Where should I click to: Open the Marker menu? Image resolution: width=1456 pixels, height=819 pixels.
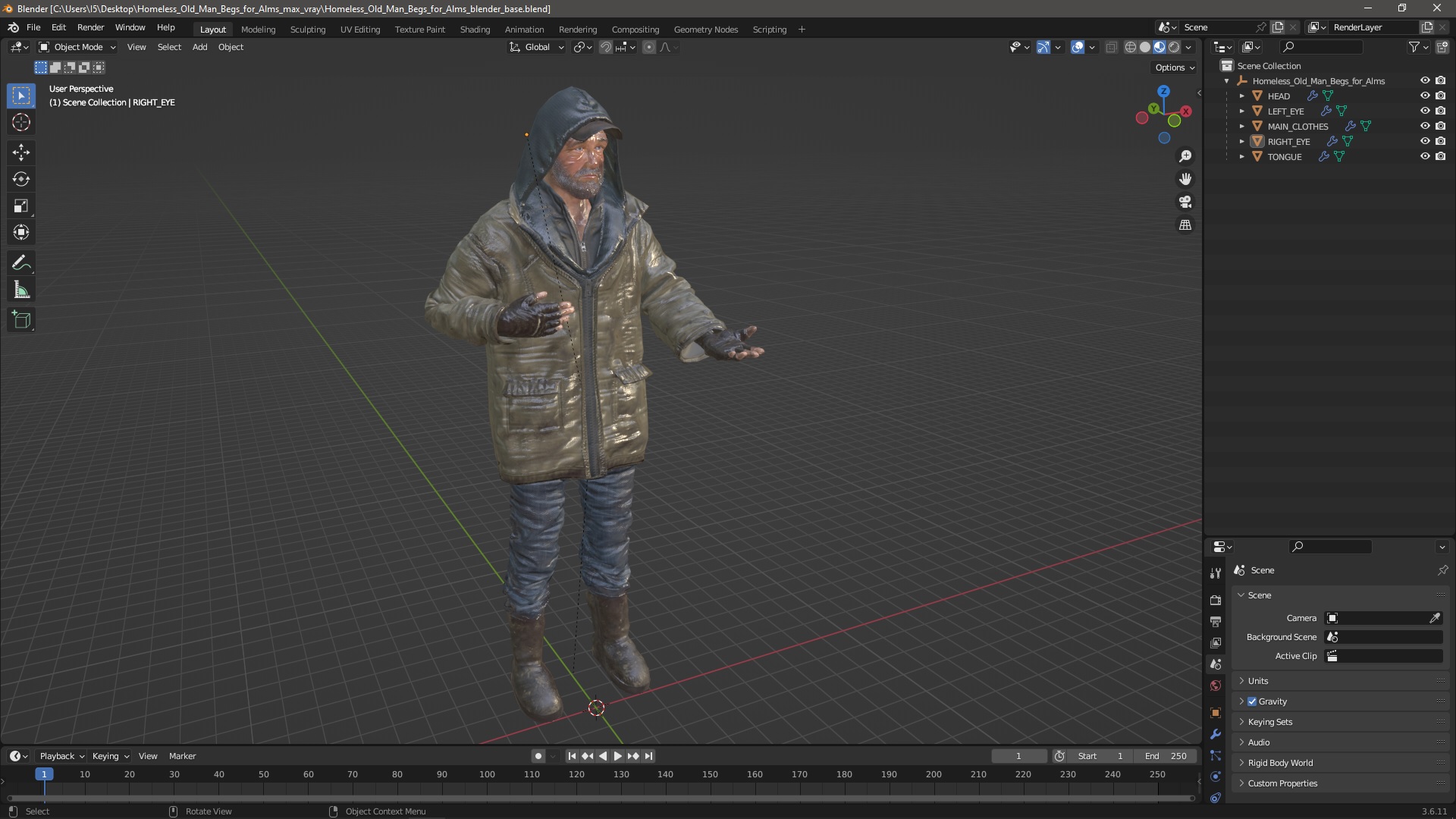pos(182,756)
